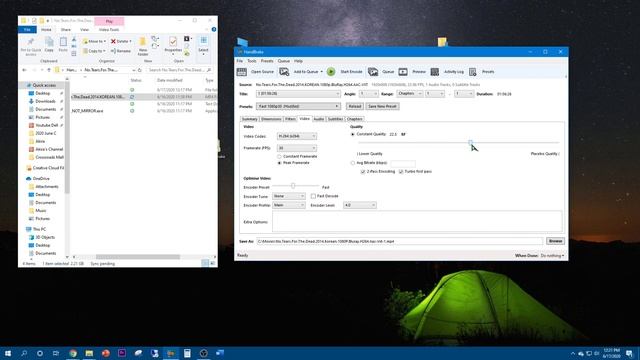
Task: Open the Explorer Share ribbon tab
Action: (65, 30)
